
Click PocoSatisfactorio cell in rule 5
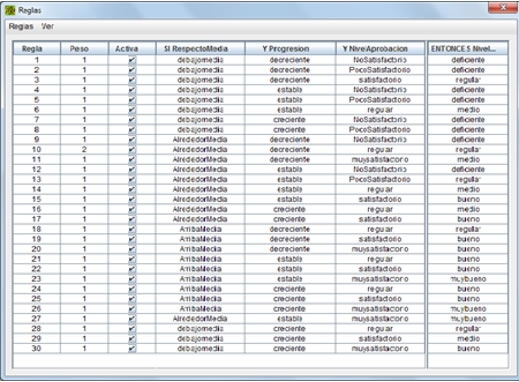tap(380, 100)
